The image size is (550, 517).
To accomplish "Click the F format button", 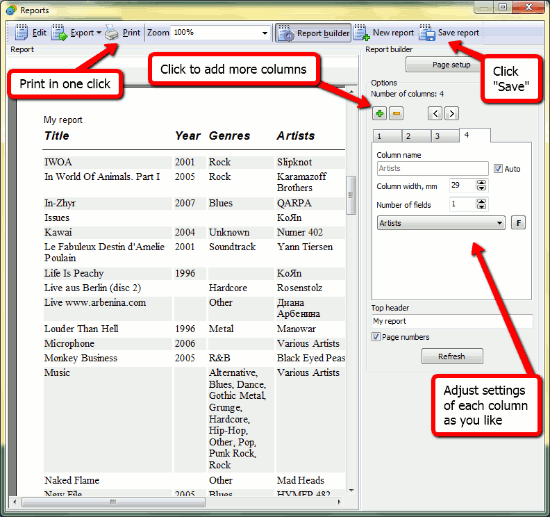I will [x=518, y=223].
